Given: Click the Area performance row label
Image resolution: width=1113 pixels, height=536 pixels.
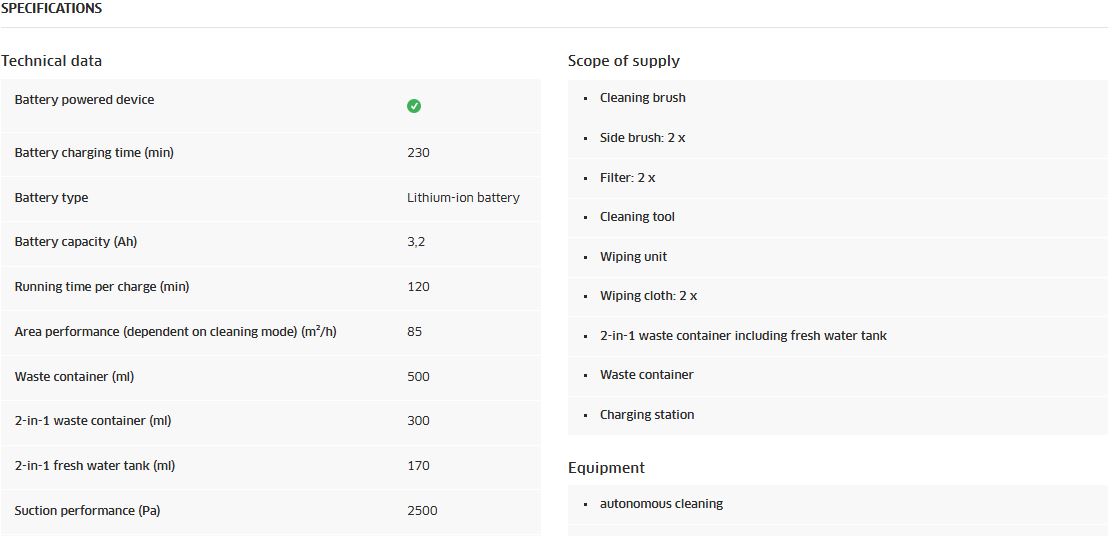Looking at the screenshot, I should (175, 332).
